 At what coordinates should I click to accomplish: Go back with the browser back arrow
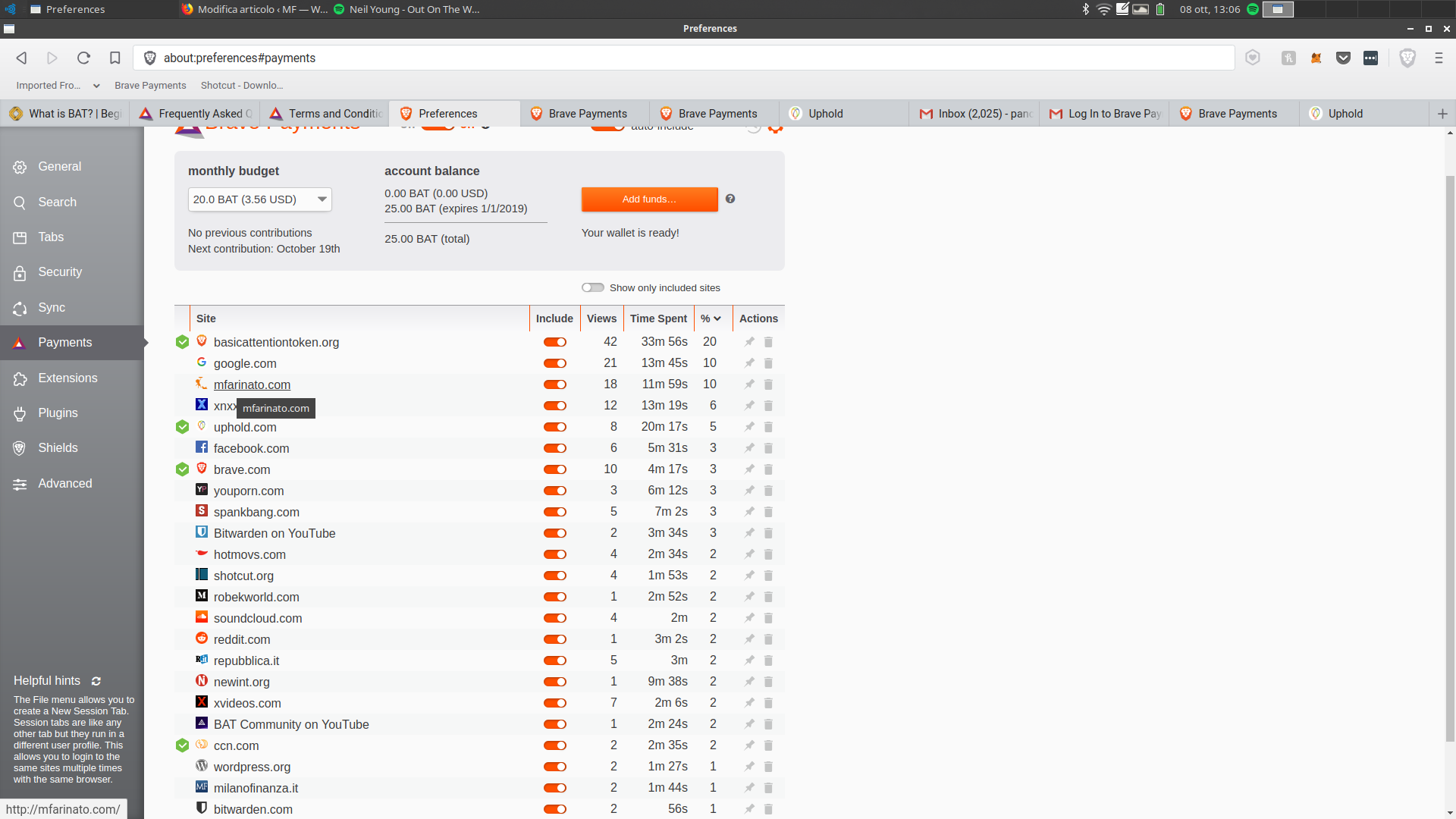click(22, 58)
